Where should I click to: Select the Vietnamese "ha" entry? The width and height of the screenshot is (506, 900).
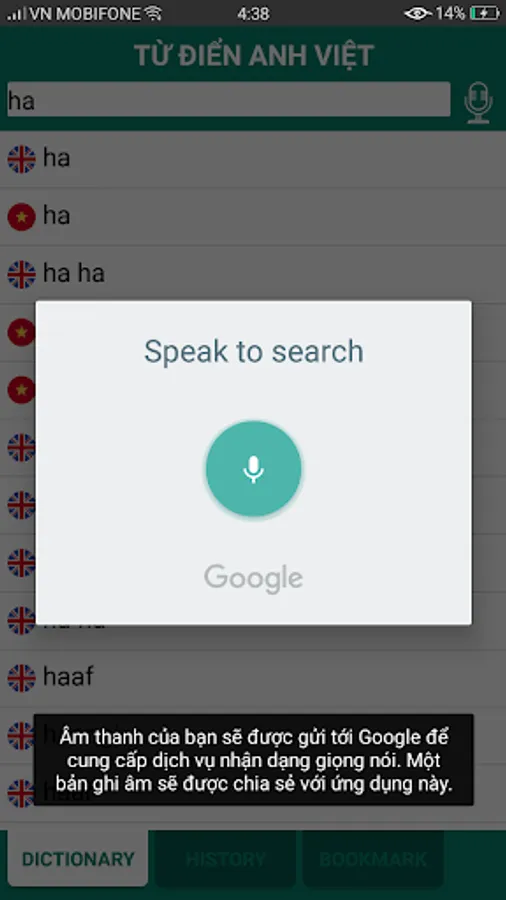pos(253,217)
